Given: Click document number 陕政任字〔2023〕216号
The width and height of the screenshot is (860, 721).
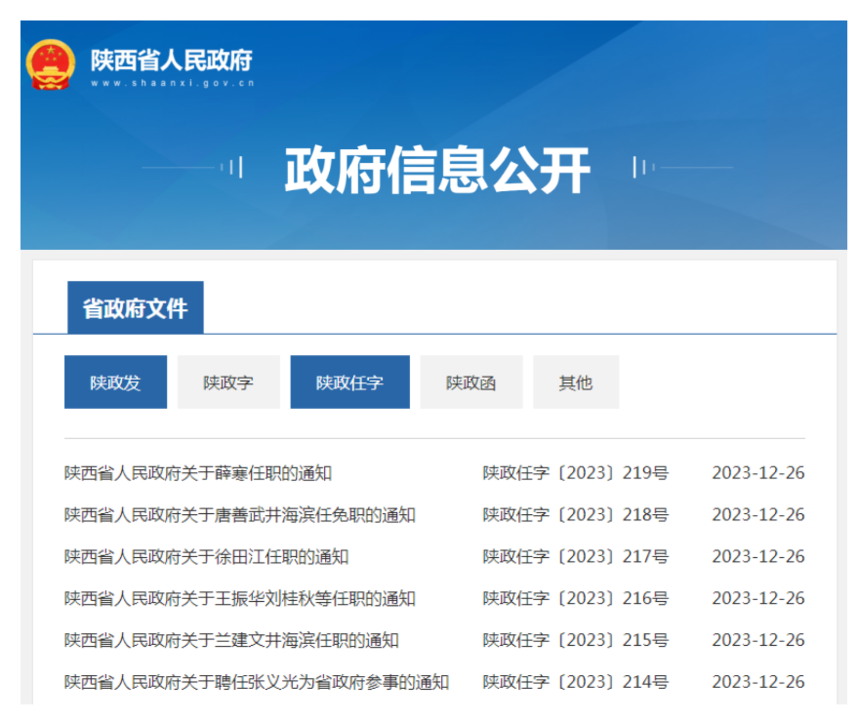Looking at the screenshot, I should (575, 599).
